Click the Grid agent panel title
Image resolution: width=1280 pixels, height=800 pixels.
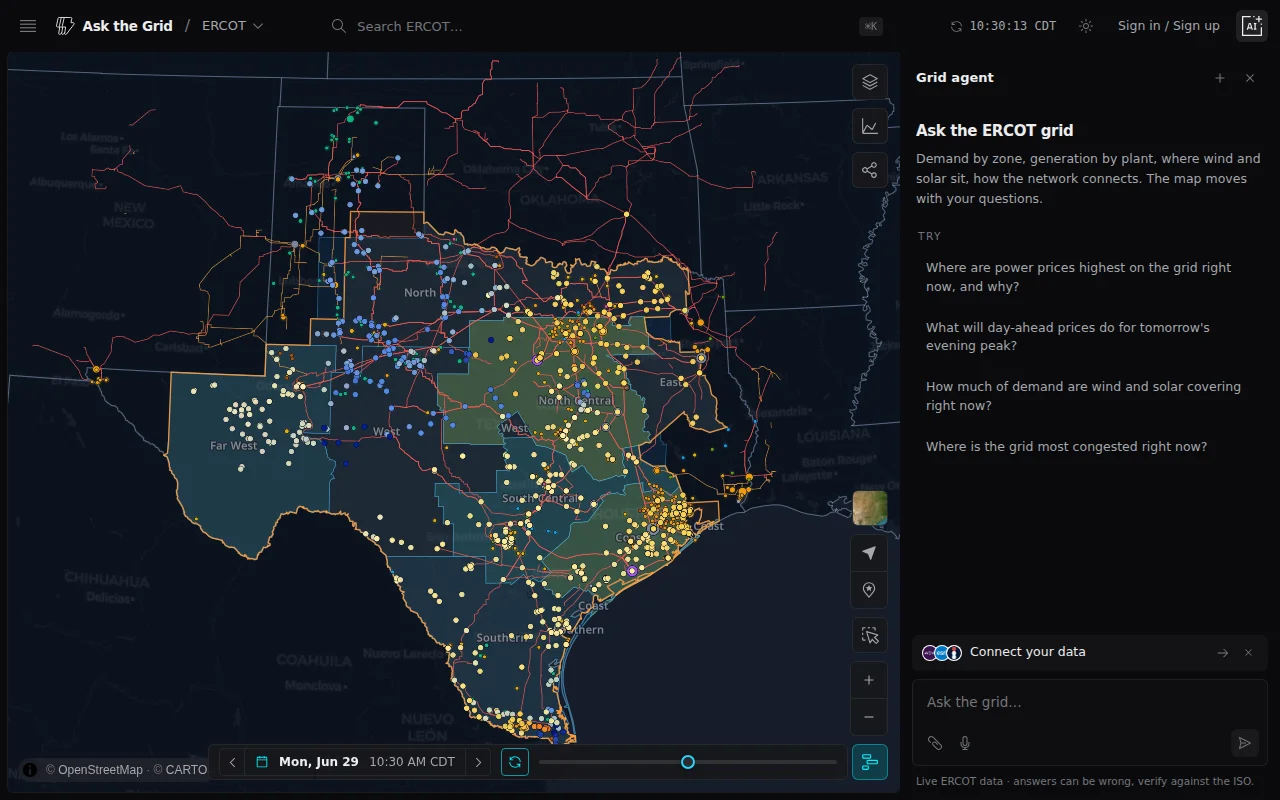[x=955, y=78]
